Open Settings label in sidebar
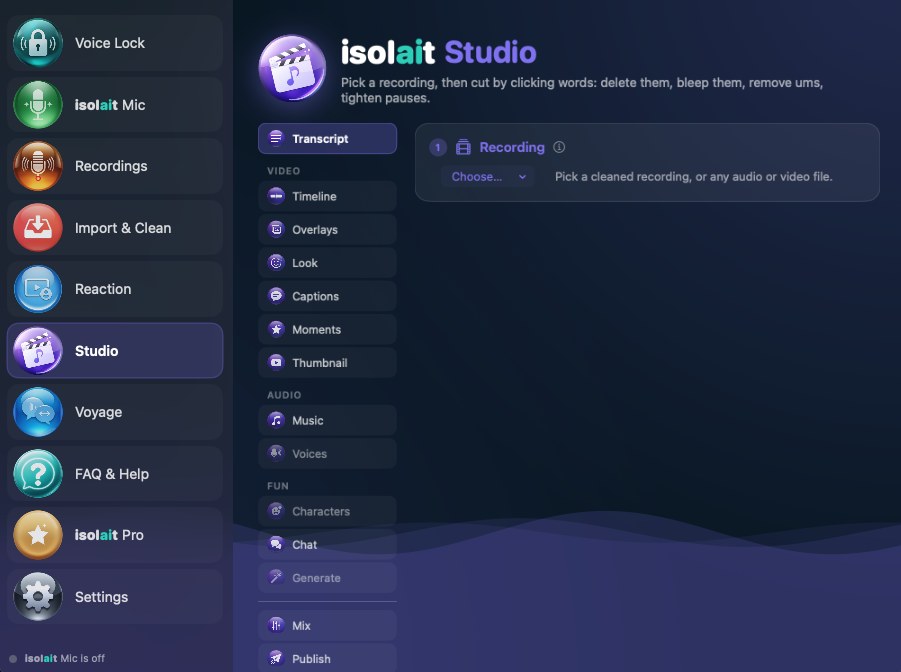 pyautogui.click(x=101, y=597)
